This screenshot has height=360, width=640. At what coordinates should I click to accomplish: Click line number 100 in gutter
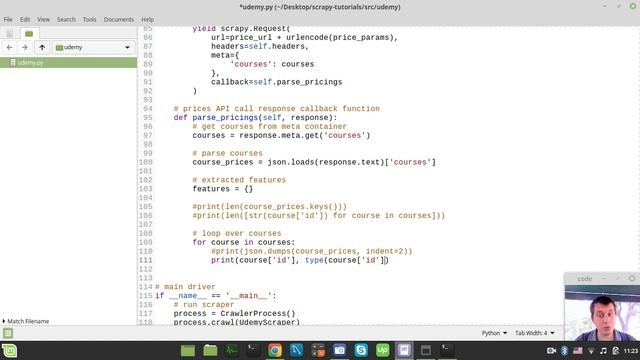click(145, 162)
